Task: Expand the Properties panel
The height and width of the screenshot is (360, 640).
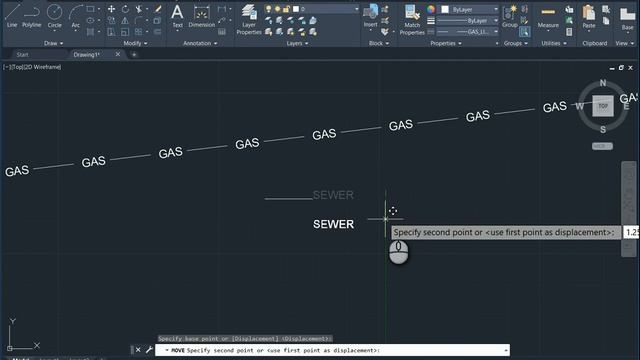Action: (446, 43)
